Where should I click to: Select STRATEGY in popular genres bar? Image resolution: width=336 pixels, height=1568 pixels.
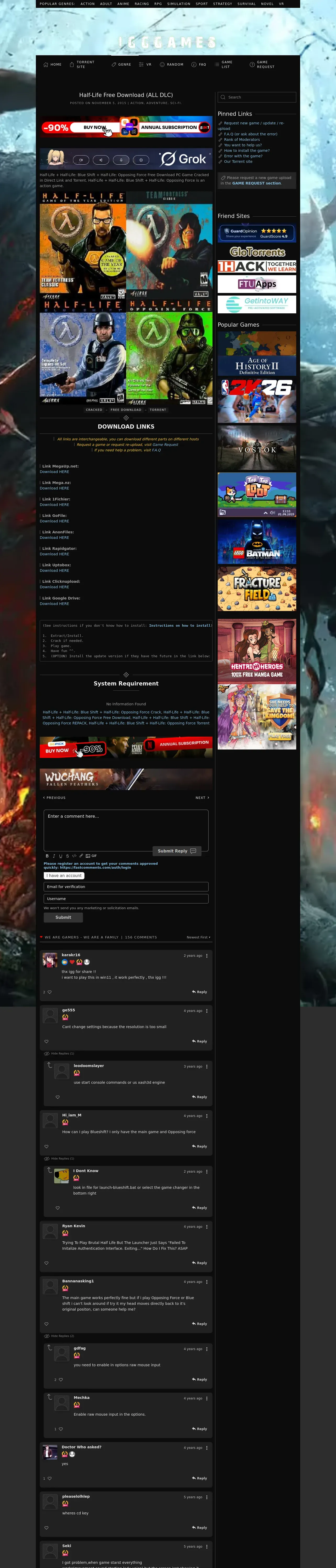pyautogui.click(x=223, y=4)
